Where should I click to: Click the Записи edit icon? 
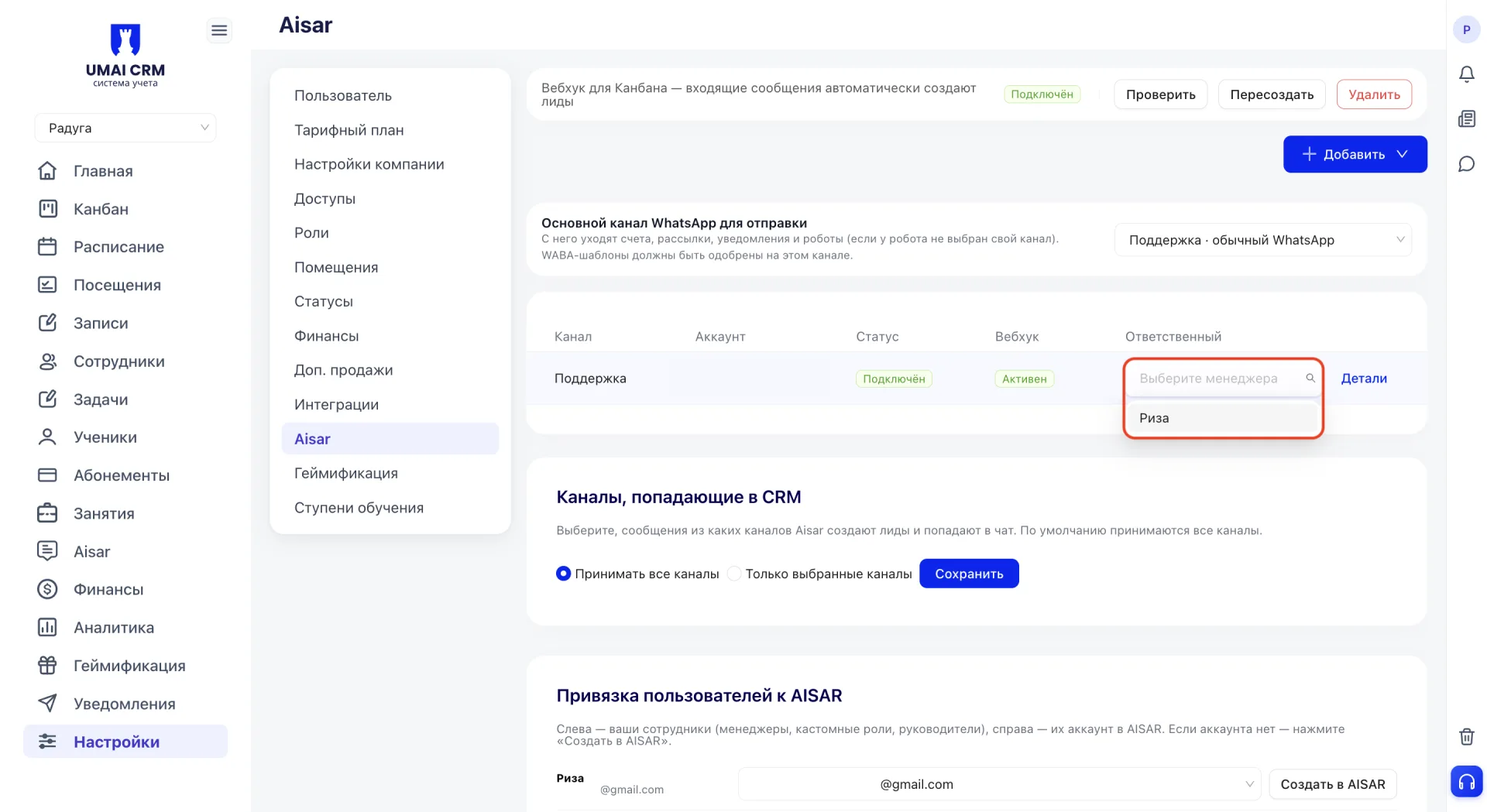[x=47, y=322]
